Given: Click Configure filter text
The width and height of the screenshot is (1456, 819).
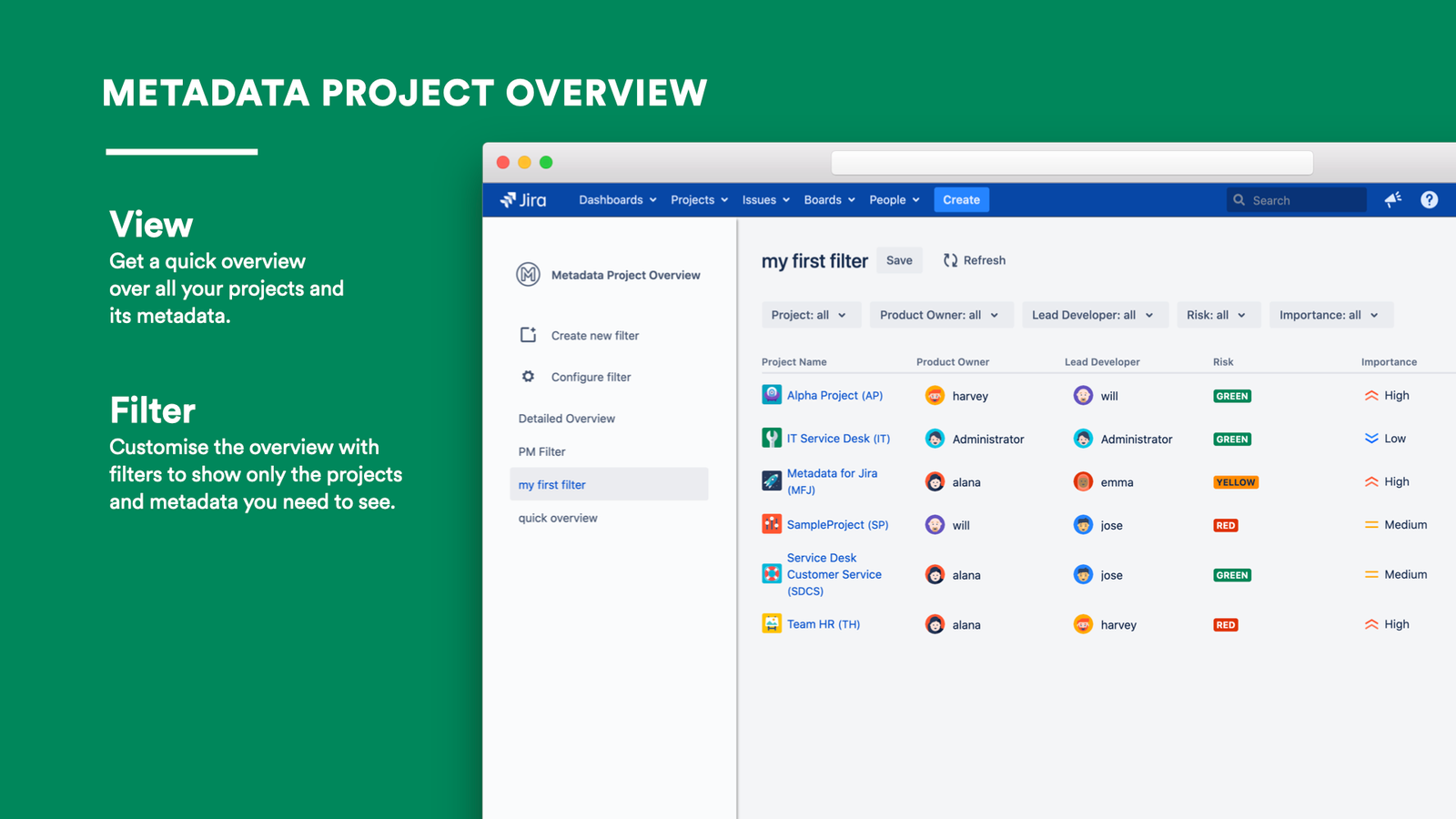Looking at the screenshot, I should (x=591, y=377).
